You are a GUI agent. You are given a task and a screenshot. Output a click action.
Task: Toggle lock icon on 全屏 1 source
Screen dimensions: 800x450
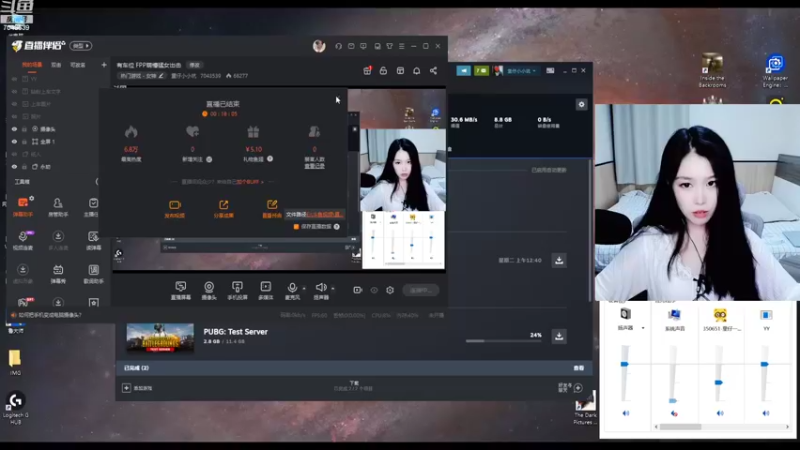pyautogui.click(x=24, y=142)
